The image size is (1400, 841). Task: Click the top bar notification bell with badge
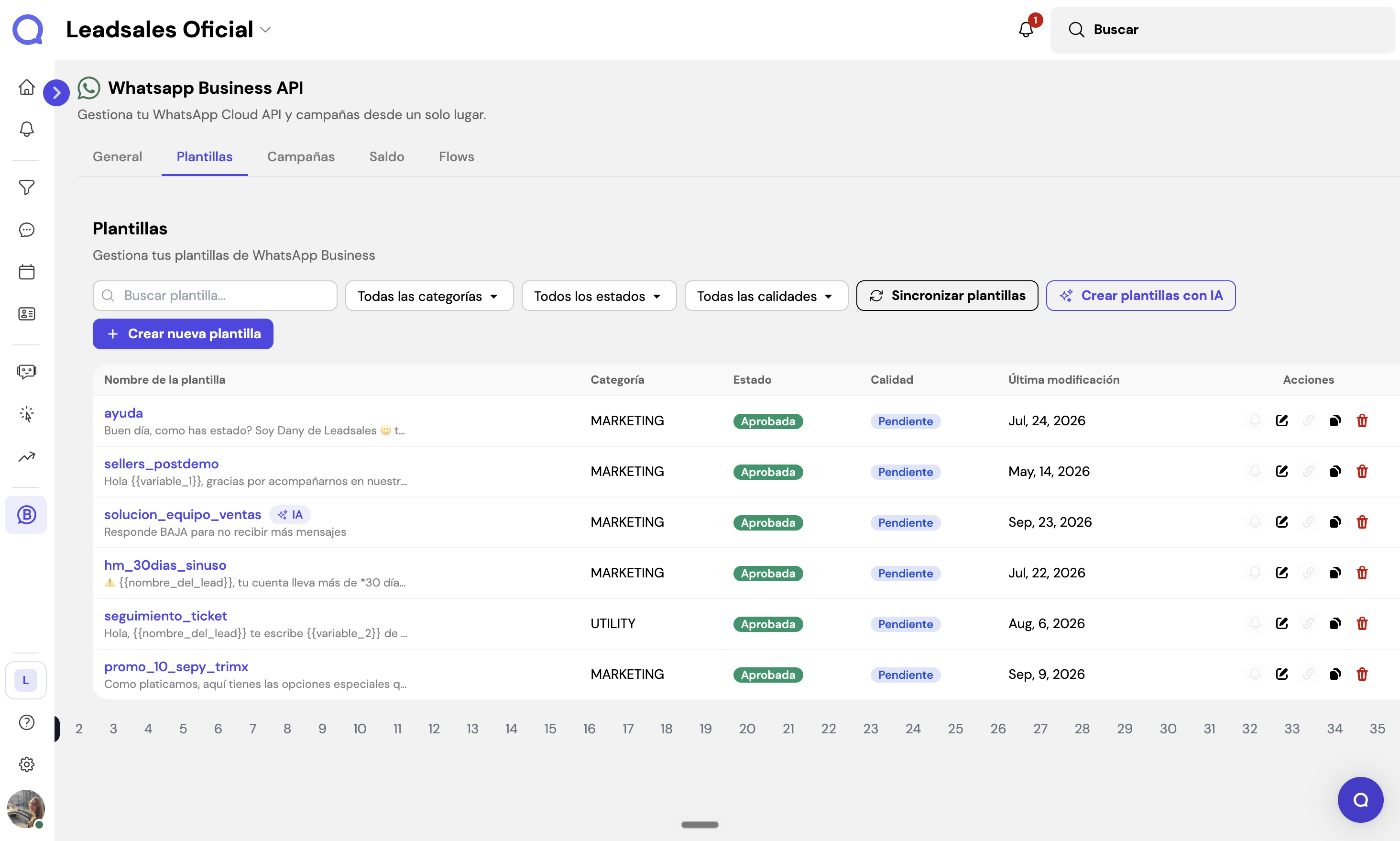[x=1026, y=30]
